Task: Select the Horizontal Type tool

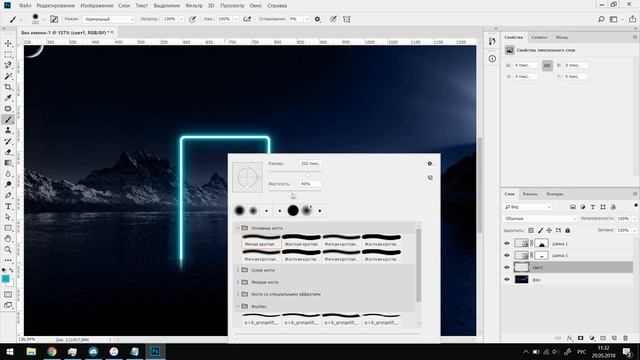Action: tap(8, 207)
